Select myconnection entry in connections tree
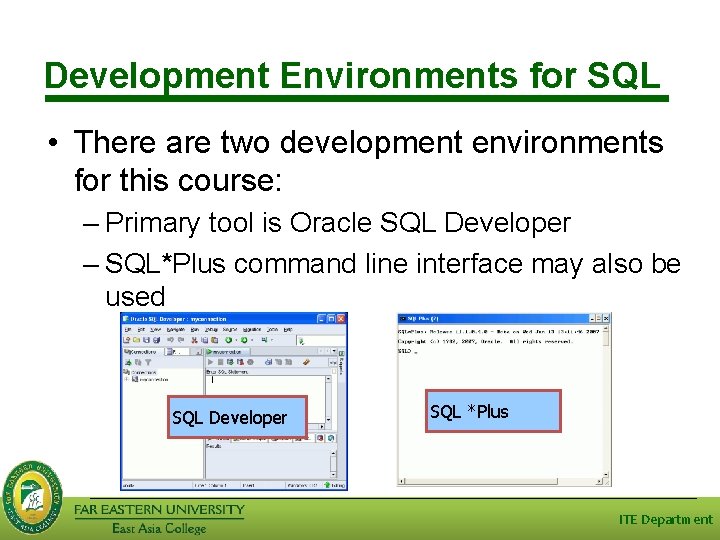720x540 pixels. (150, 380)
